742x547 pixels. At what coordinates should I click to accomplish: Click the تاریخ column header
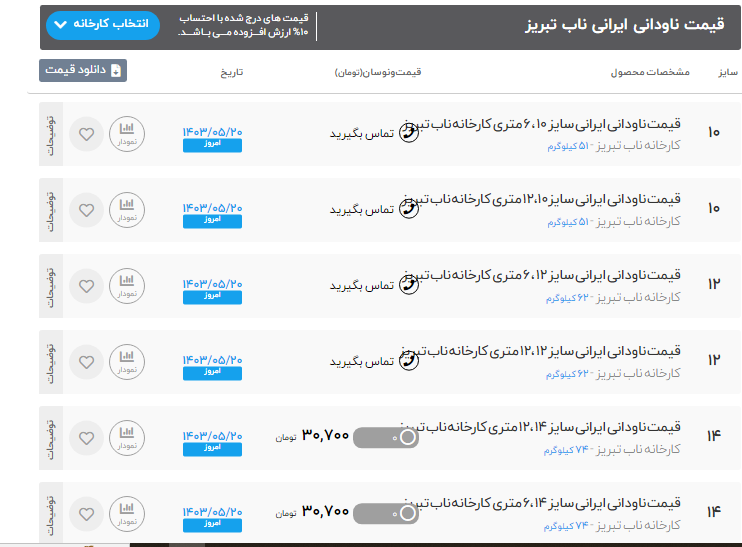231,73
